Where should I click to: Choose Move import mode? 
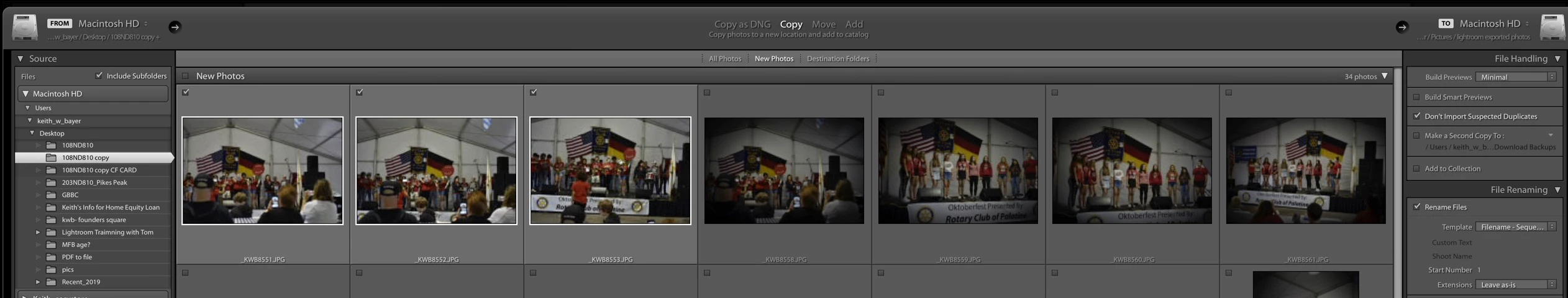pyautogui.click(x=824, y=24)
